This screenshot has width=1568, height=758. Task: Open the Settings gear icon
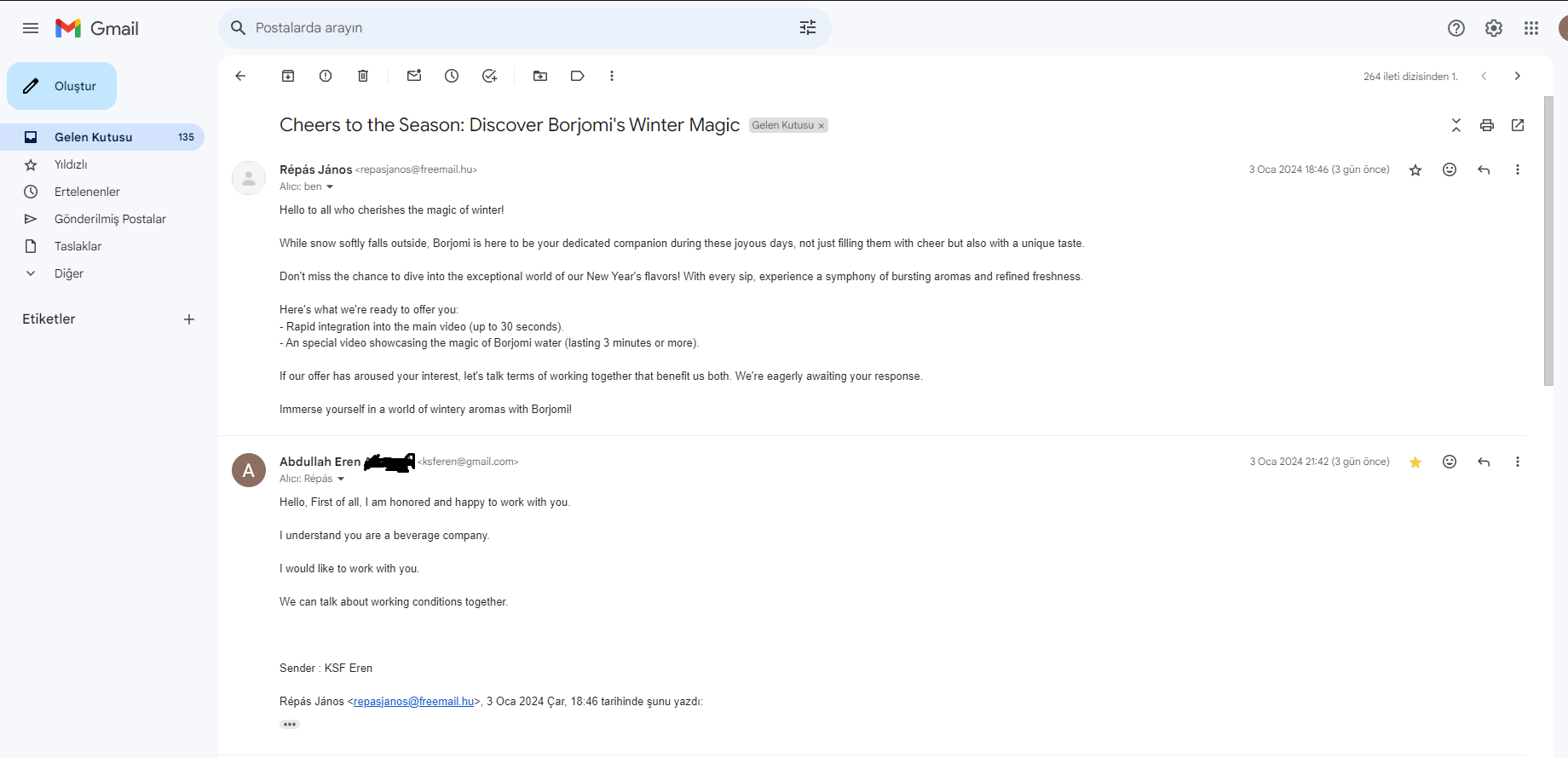click(x=1494, y=28)
